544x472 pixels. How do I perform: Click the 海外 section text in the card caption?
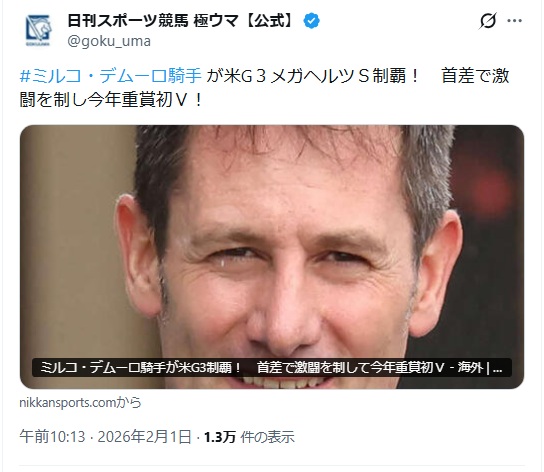coord(470,368)
